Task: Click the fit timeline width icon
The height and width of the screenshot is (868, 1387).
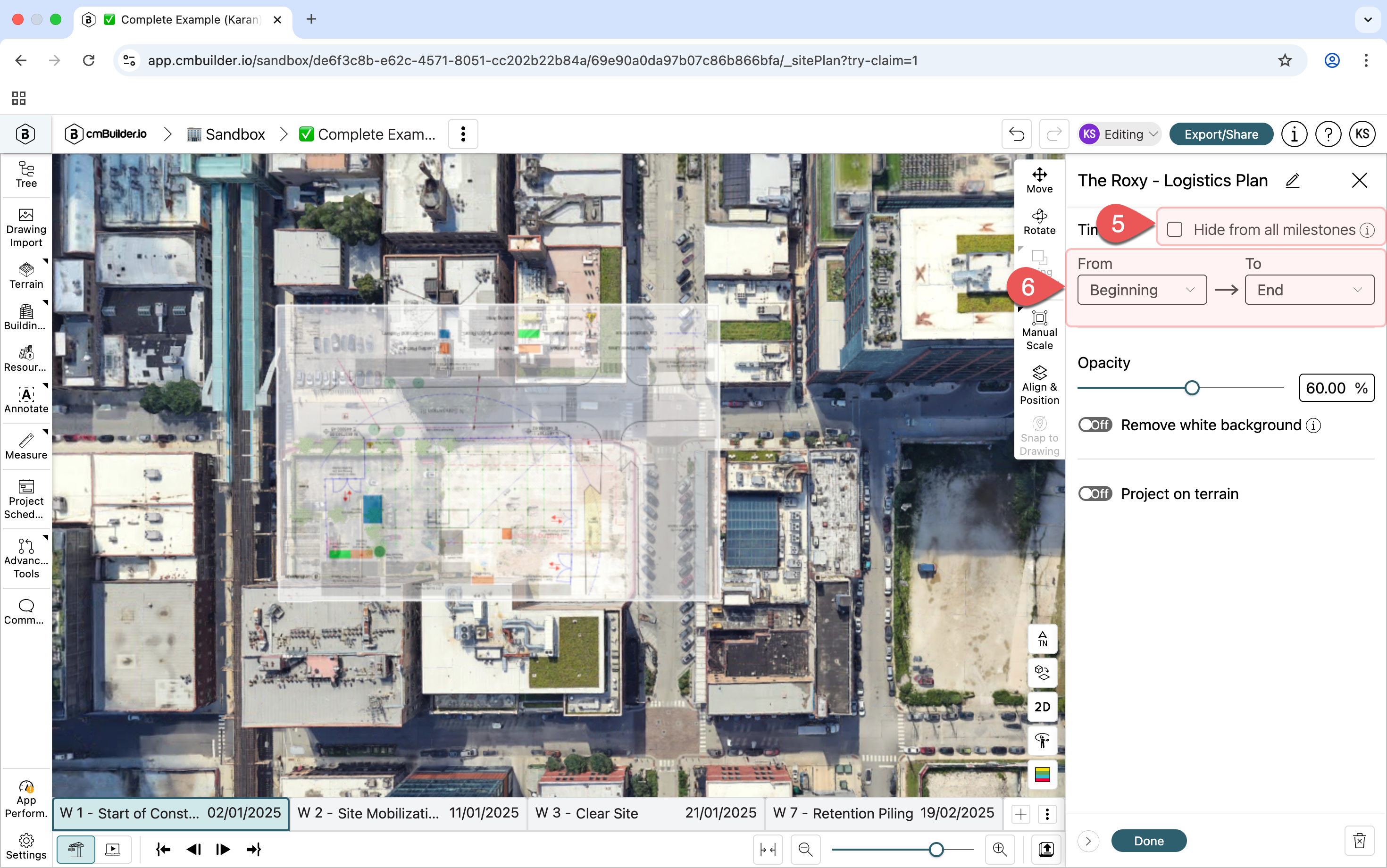Action: [x=768, y=849]
